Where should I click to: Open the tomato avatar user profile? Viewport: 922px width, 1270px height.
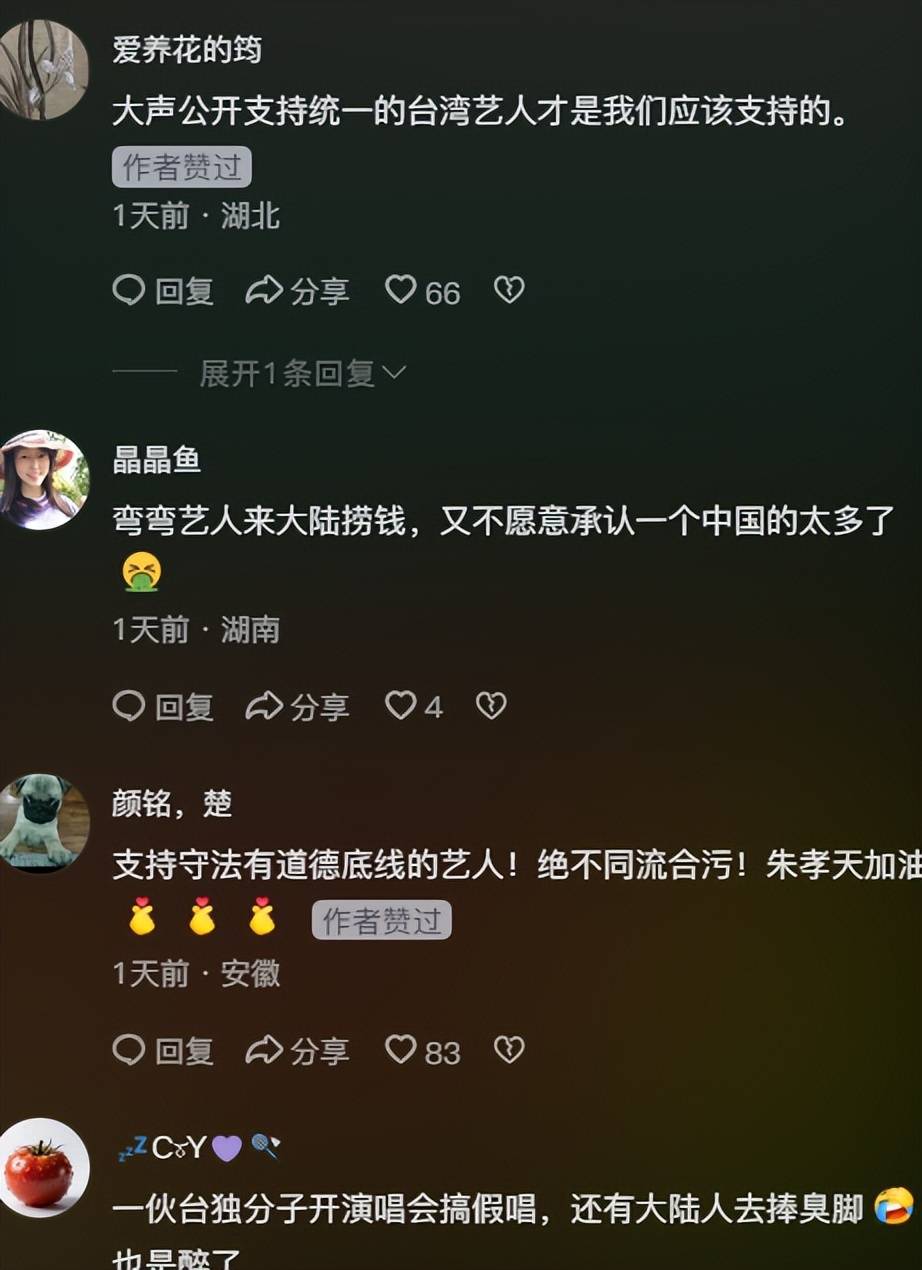[42, 1167]
